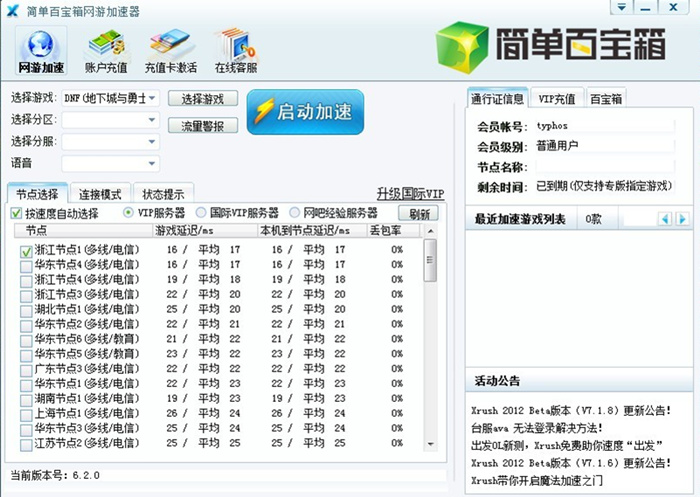
Task: Open the 网游加速 globe icon
Action: point(41,50)
